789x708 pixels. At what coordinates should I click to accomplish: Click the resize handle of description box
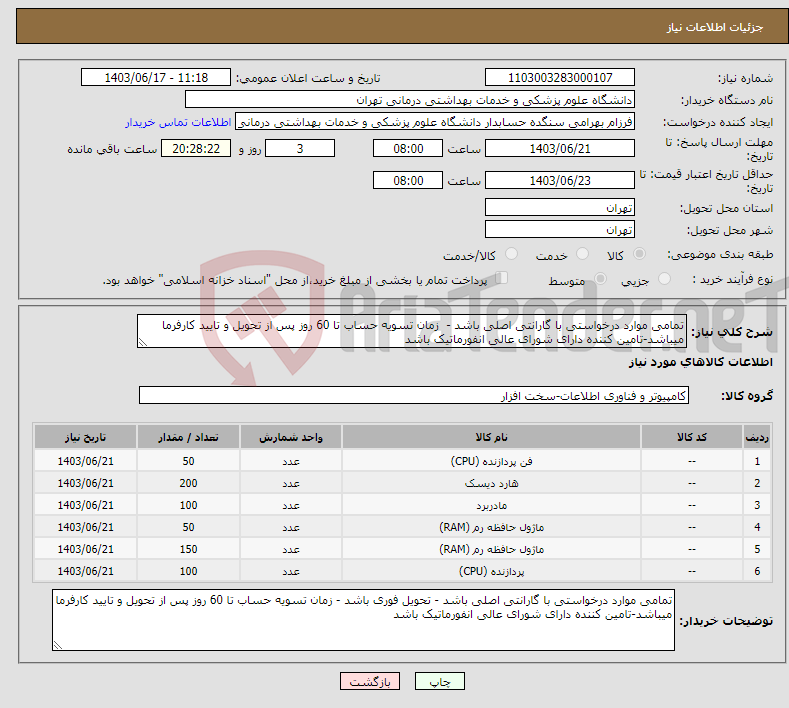[x=143, y=342]
